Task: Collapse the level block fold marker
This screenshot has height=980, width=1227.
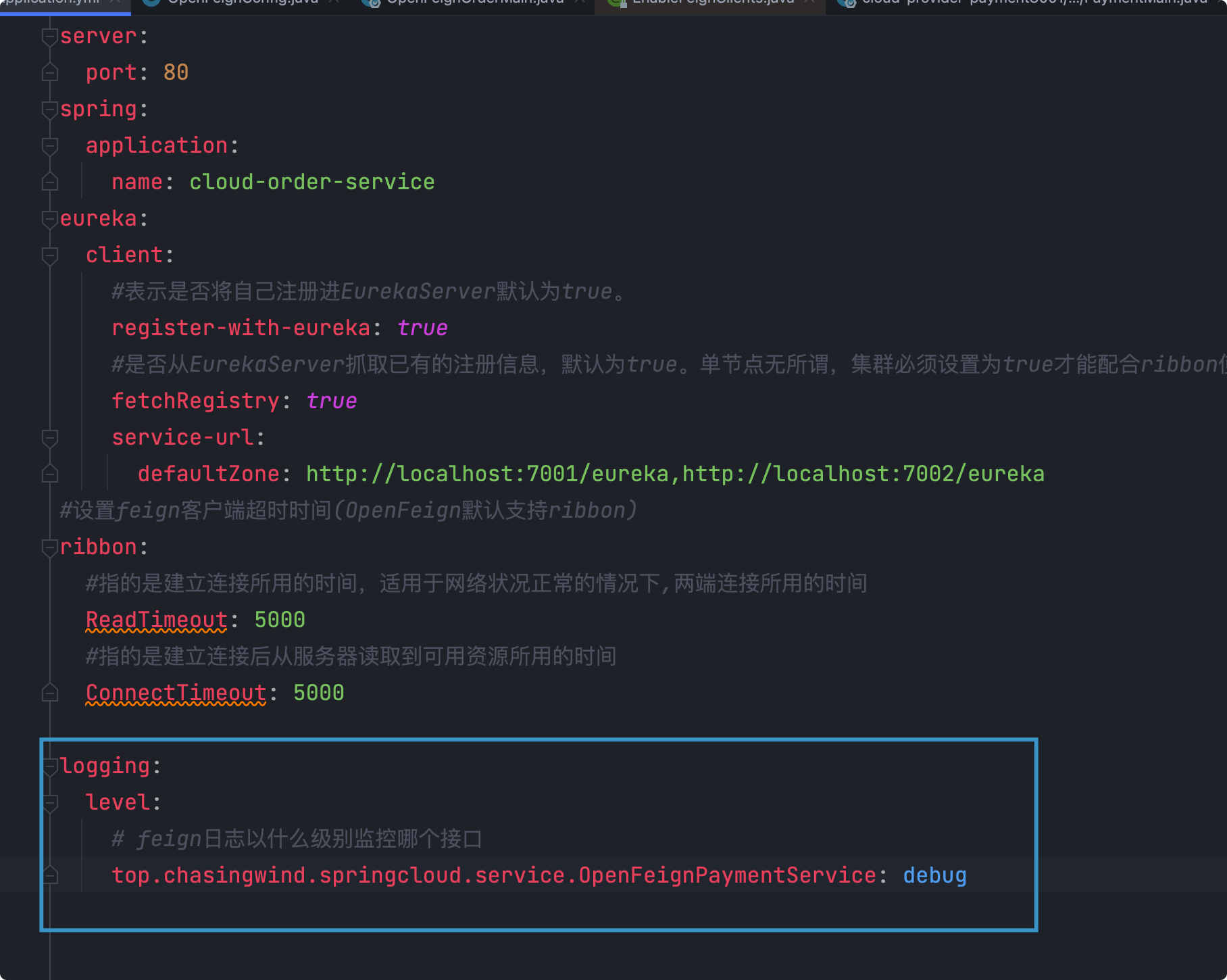Action: (x=49, y=803)
